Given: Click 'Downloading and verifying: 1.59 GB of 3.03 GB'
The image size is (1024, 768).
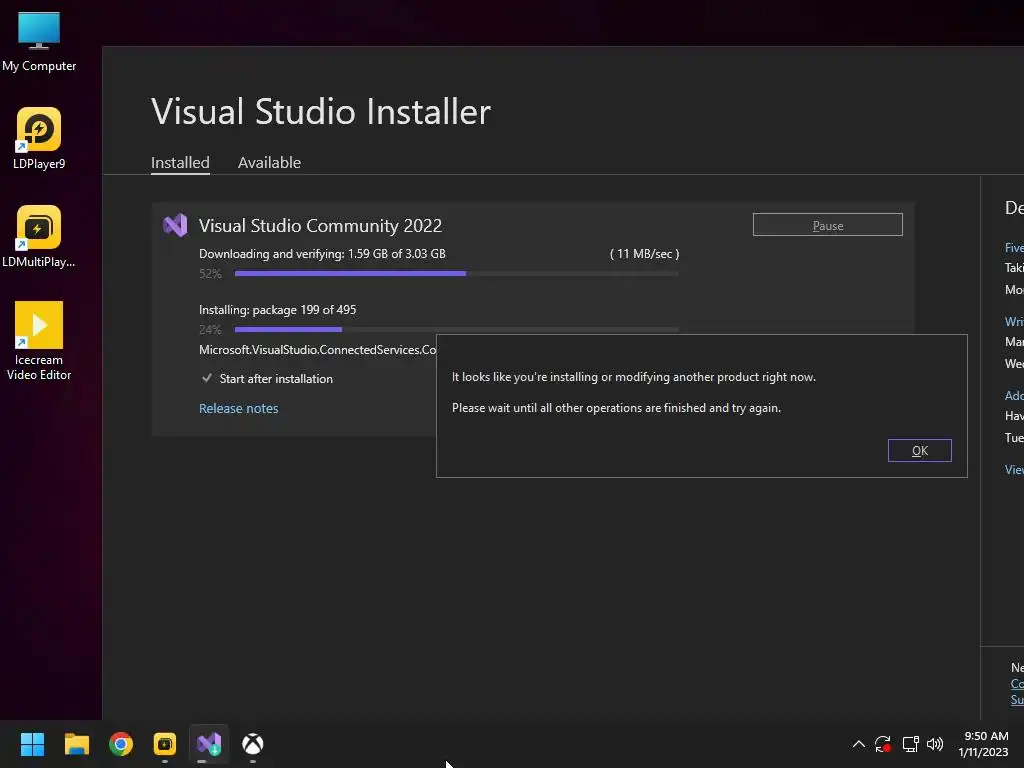Looking at the screenshot, I should tap(322, 253).
